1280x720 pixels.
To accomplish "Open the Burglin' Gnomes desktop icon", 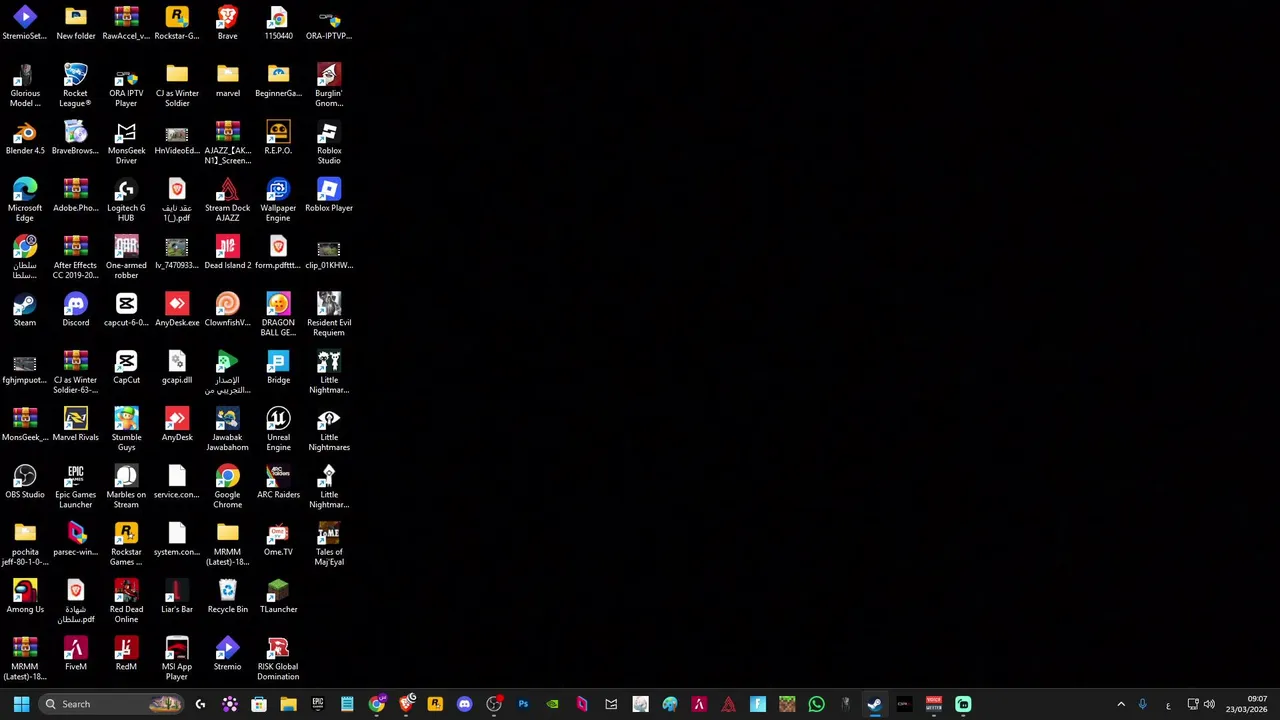I will click(329, 85).
